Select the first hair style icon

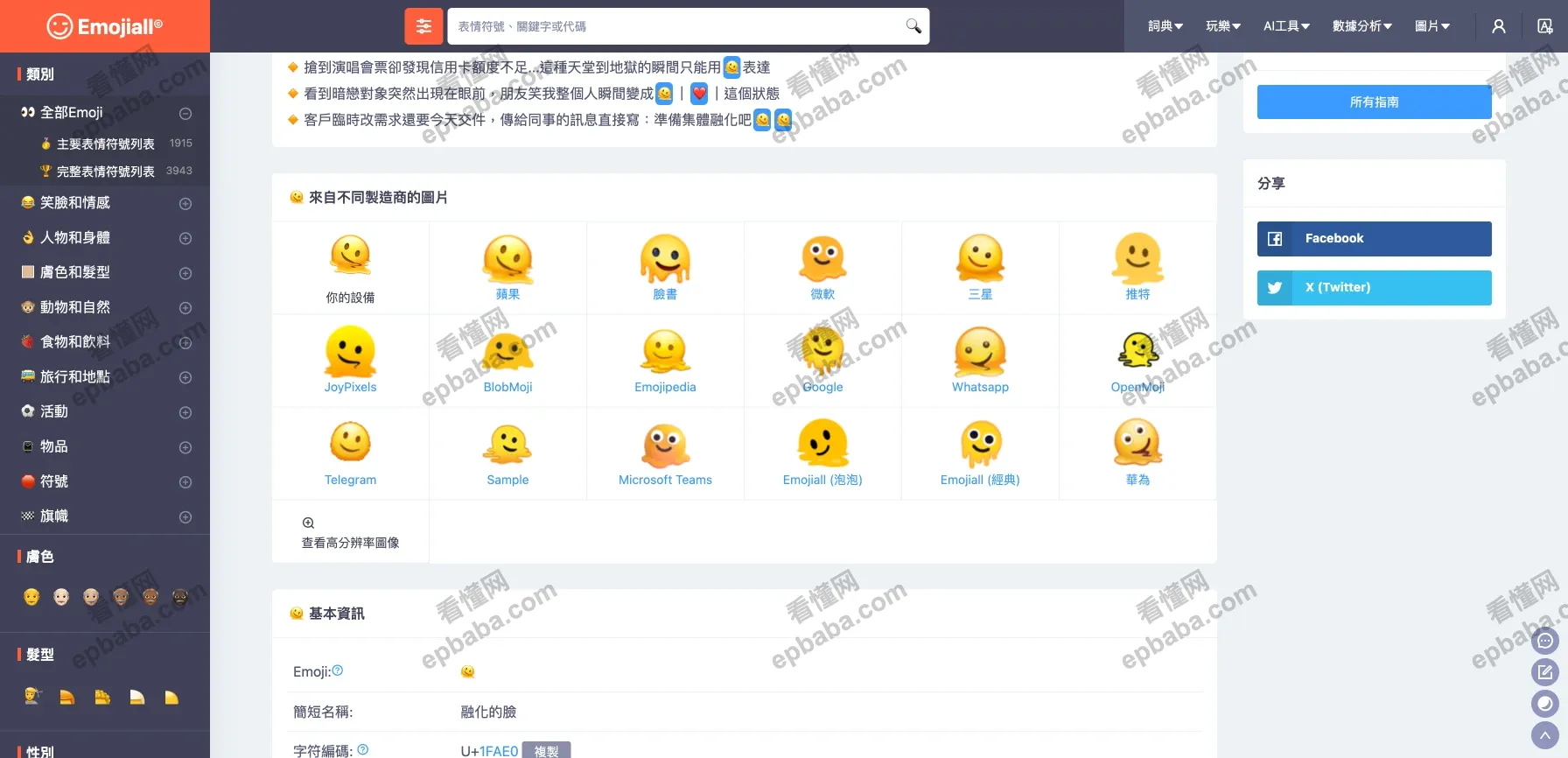click(x=33, y=697)
